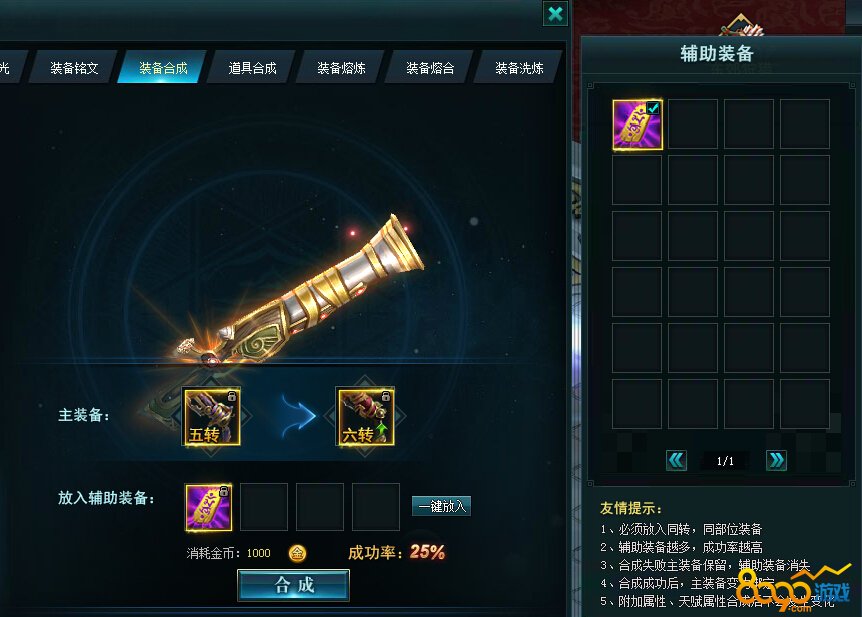
Task: Open the 装备熔合 tab
Action: (x=430, y=68)
